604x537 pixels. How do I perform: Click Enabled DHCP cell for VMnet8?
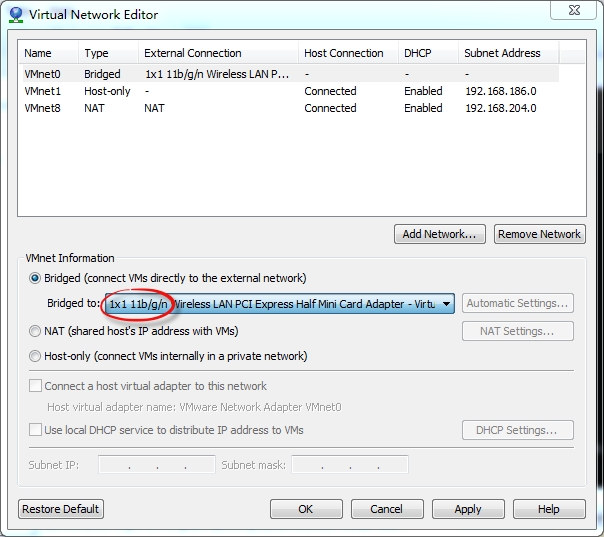coord(423,108)
